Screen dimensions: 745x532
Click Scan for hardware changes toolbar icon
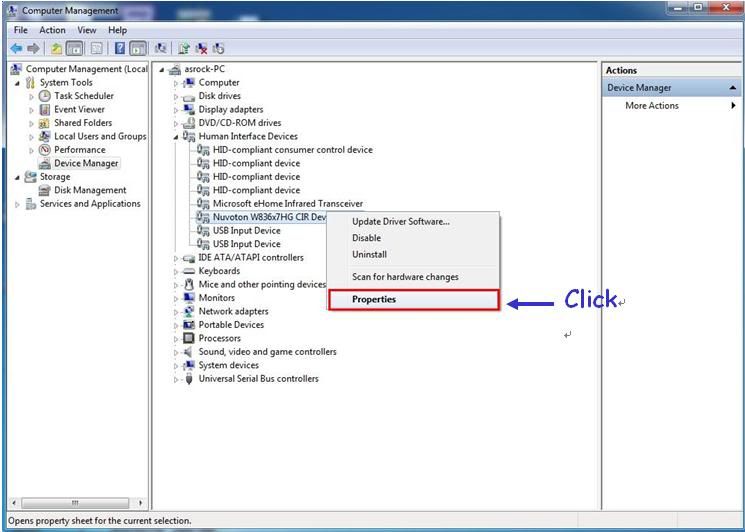(161, 48)
